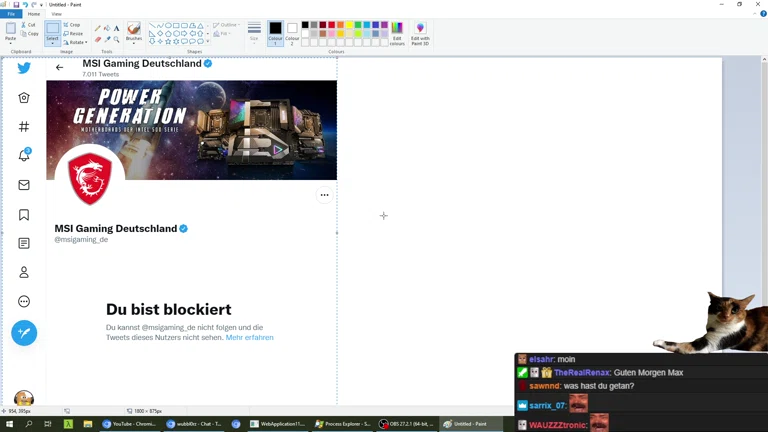The width and height of the screenshot is (768, 432).
Task: Switch to the View ribbon tab
Action: point(56,14)
